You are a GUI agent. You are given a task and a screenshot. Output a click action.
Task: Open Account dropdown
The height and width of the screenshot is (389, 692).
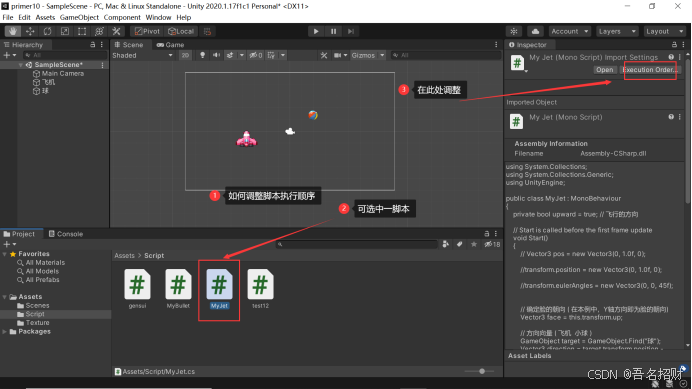(x=570, y=31)
